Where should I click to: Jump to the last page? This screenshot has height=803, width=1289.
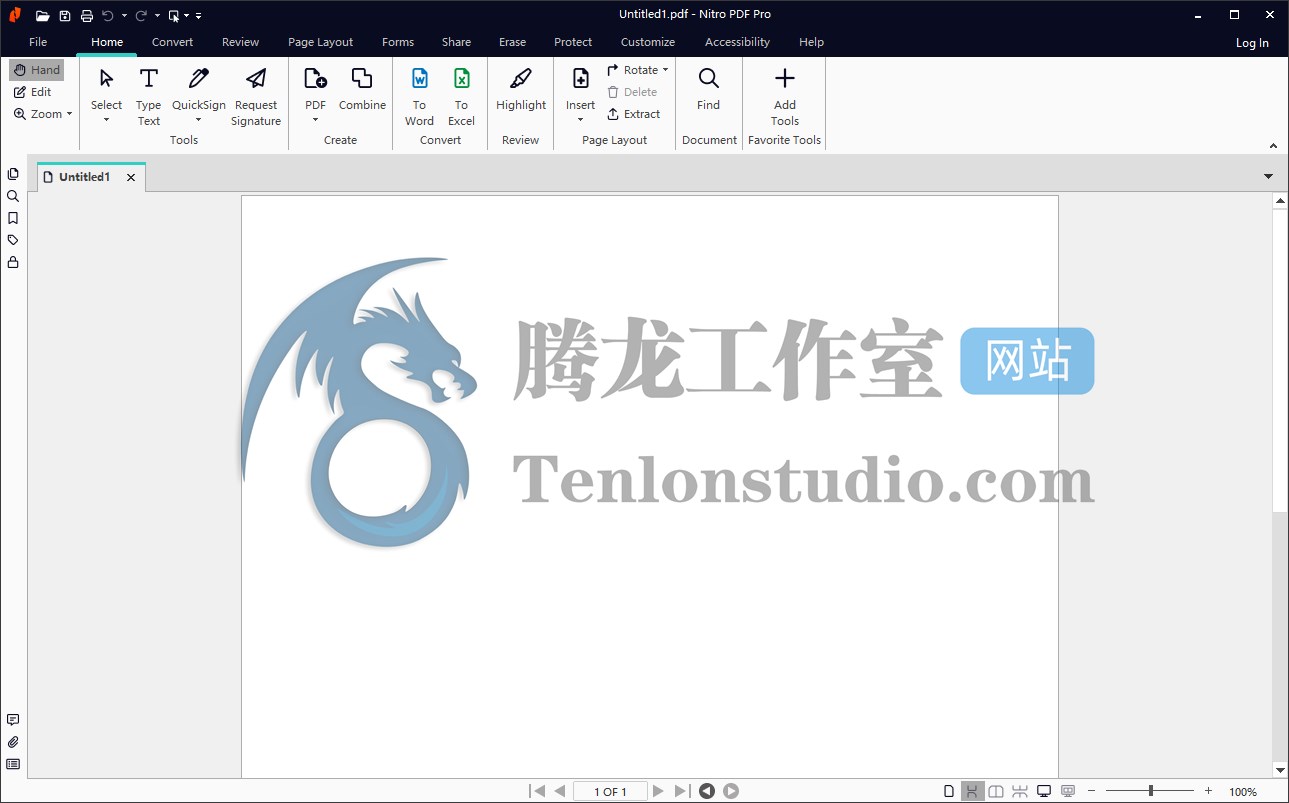pos(681,791)
